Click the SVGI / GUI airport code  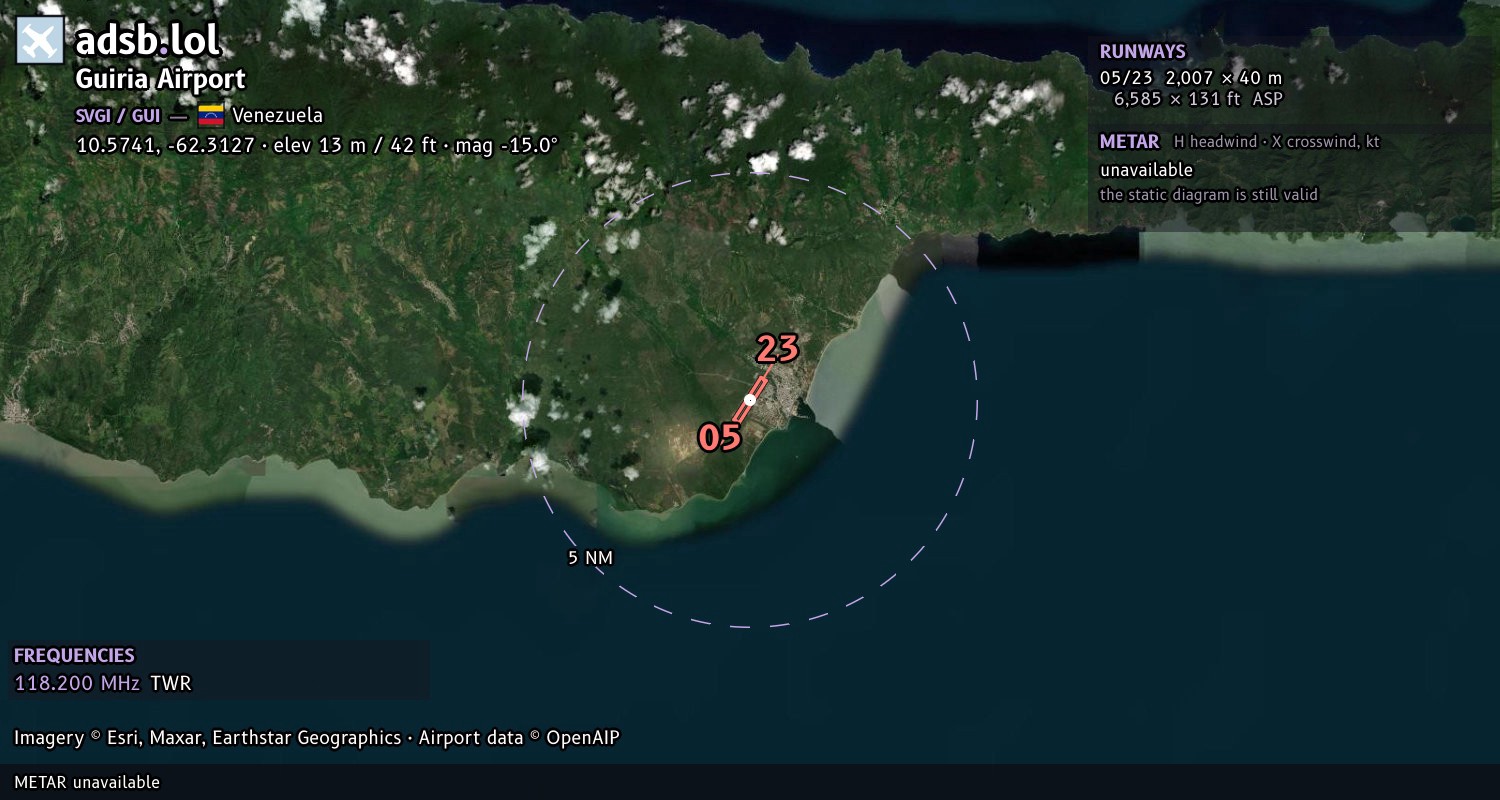point(118,116)
